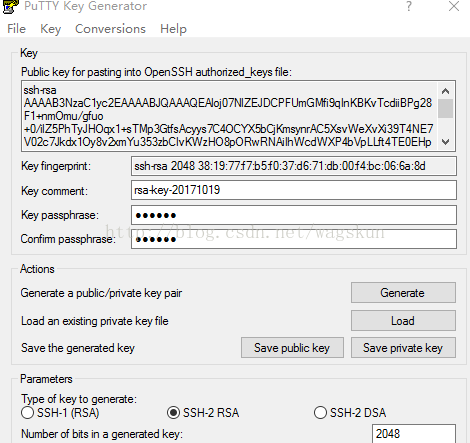Click the public key scrollbar up arrow
This screenshot has height=443, width=470.
[445, 91]
